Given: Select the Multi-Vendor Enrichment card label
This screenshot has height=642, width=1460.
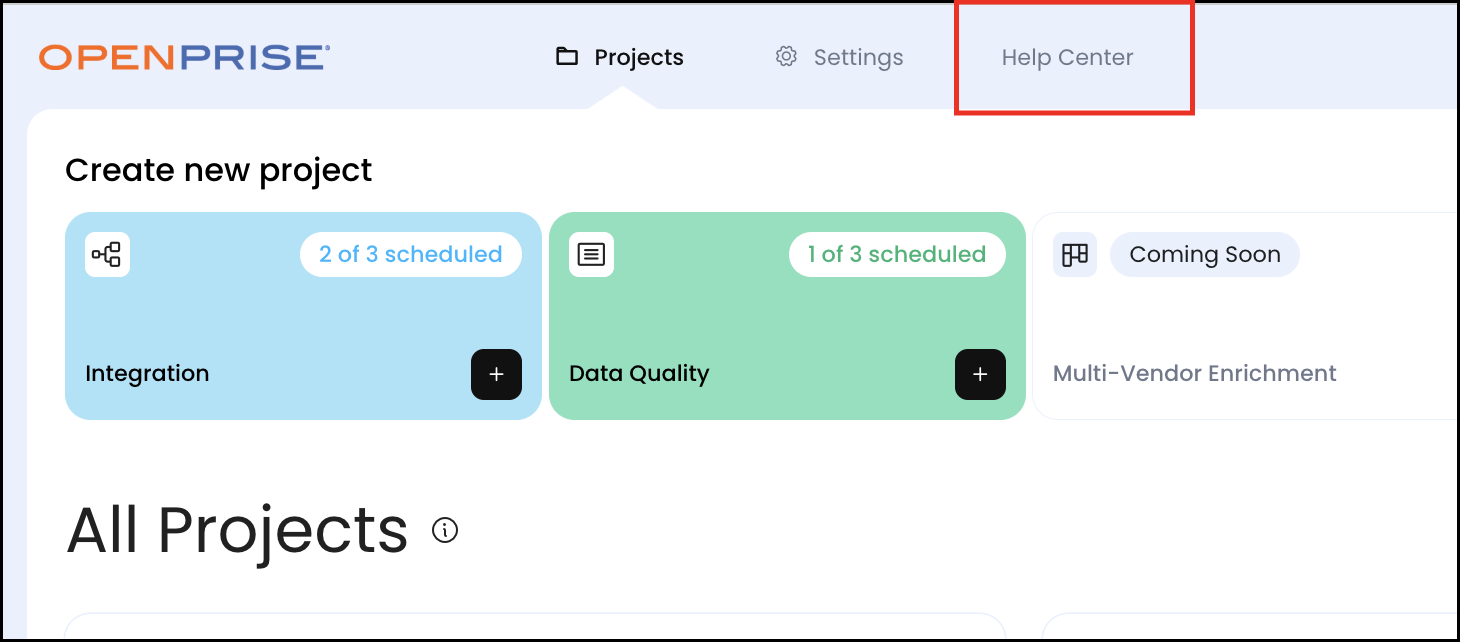Looking at the screenshot, I should [x=1194, y=374].
